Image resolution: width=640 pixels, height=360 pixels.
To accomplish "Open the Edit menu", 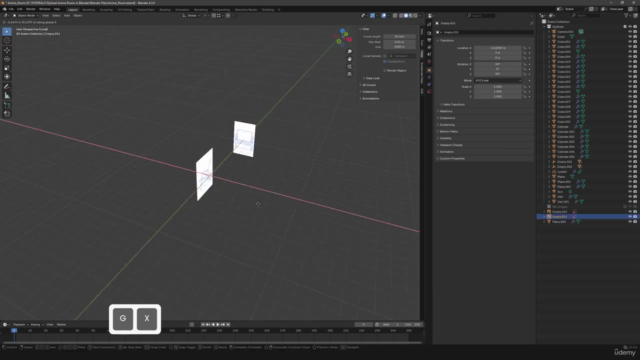I will coord(20,9).
